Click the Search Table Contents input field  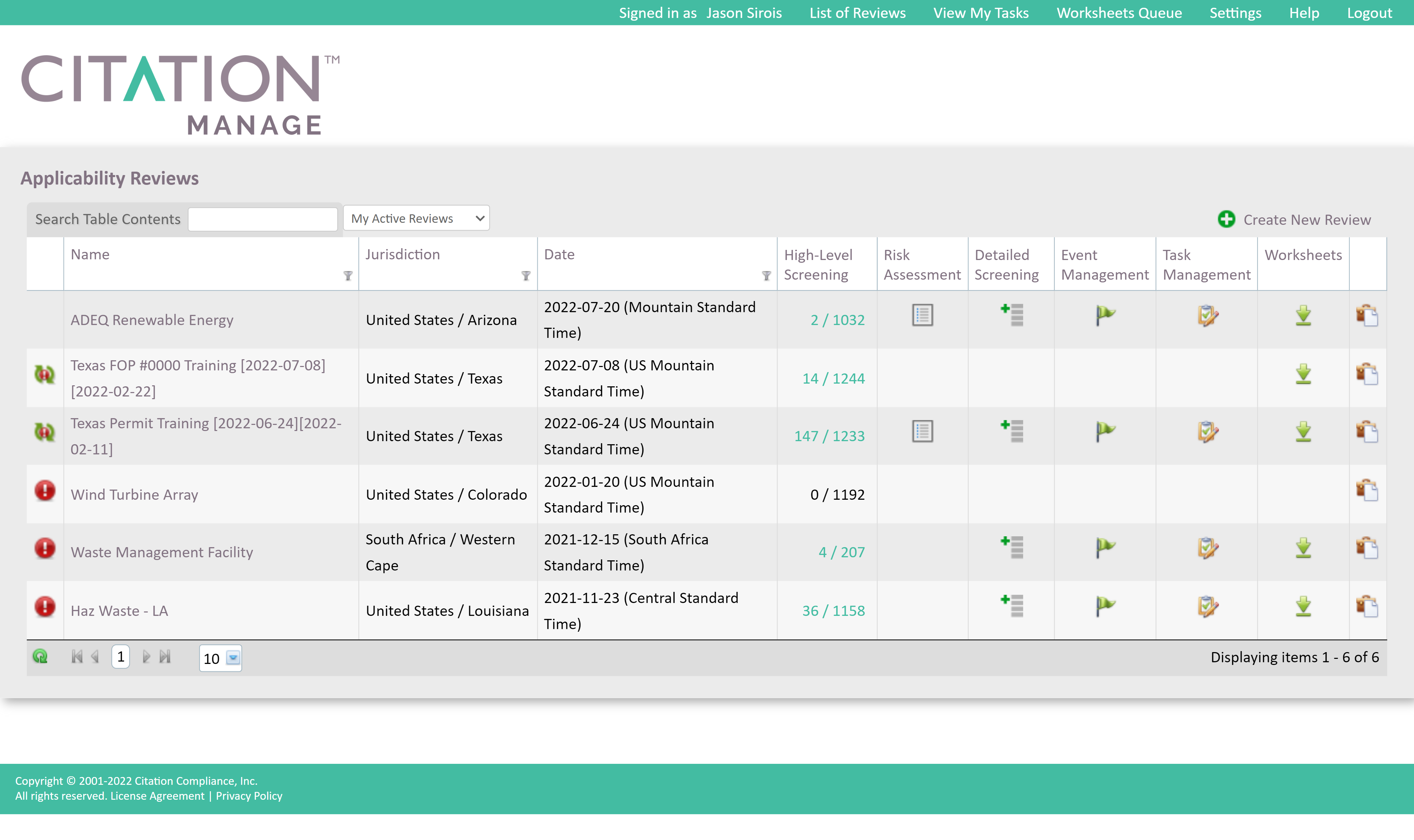point(263,219)
